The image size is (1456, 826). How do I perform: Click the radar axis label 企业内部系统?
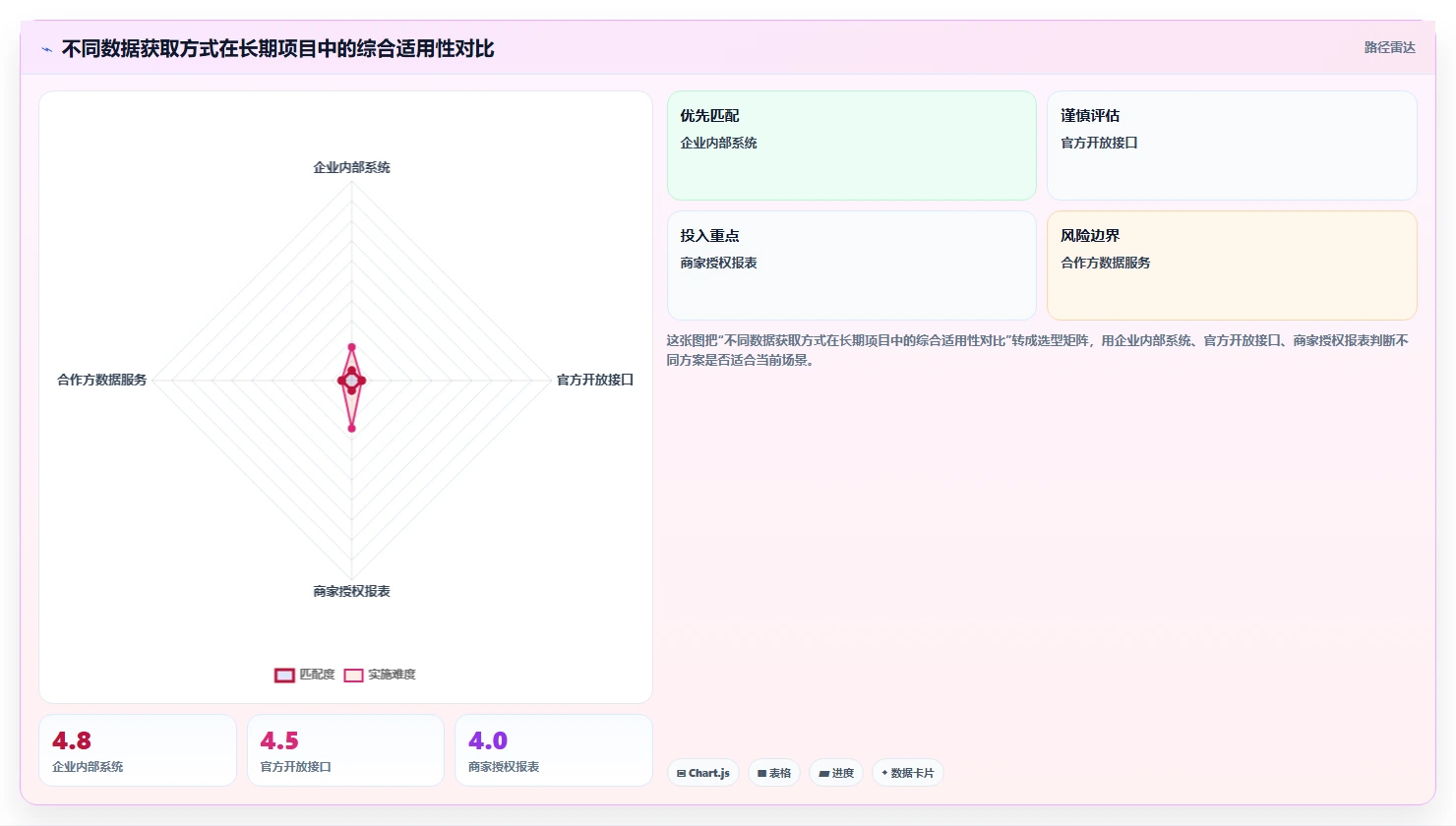(x=351, y=167)
